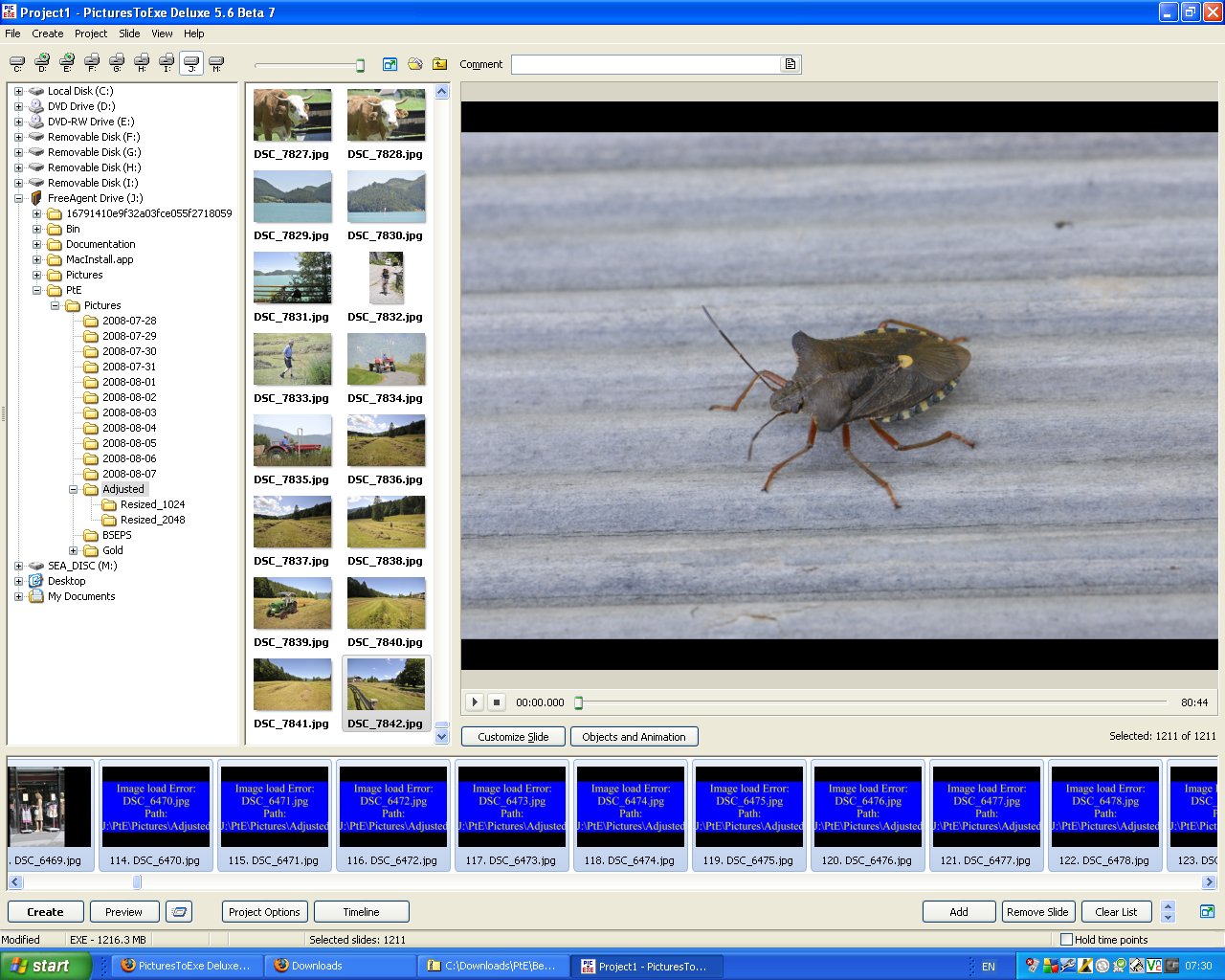This screenshot has height=980, width=1225.
Task: Click the thumbnail size slider handle
Action: (x=360, y=65)
